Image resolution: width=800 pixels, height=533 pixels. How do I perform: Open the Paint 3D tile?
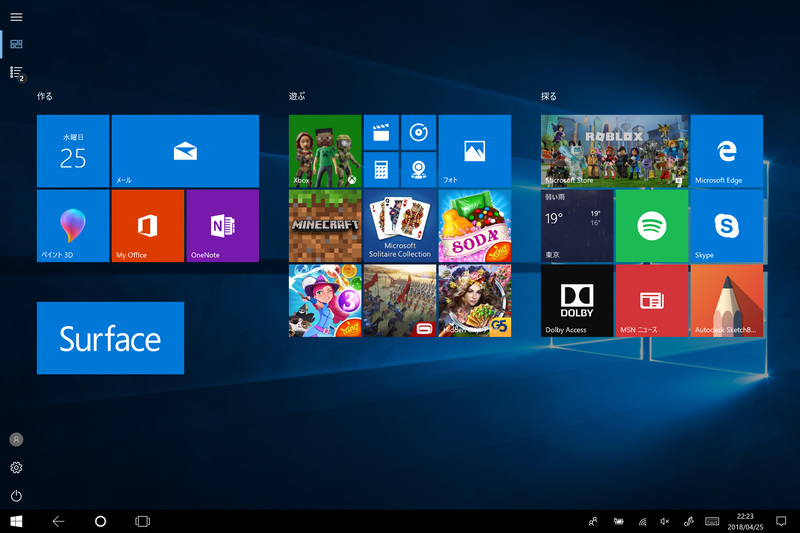pyautogui.click(x=73, y=226)
